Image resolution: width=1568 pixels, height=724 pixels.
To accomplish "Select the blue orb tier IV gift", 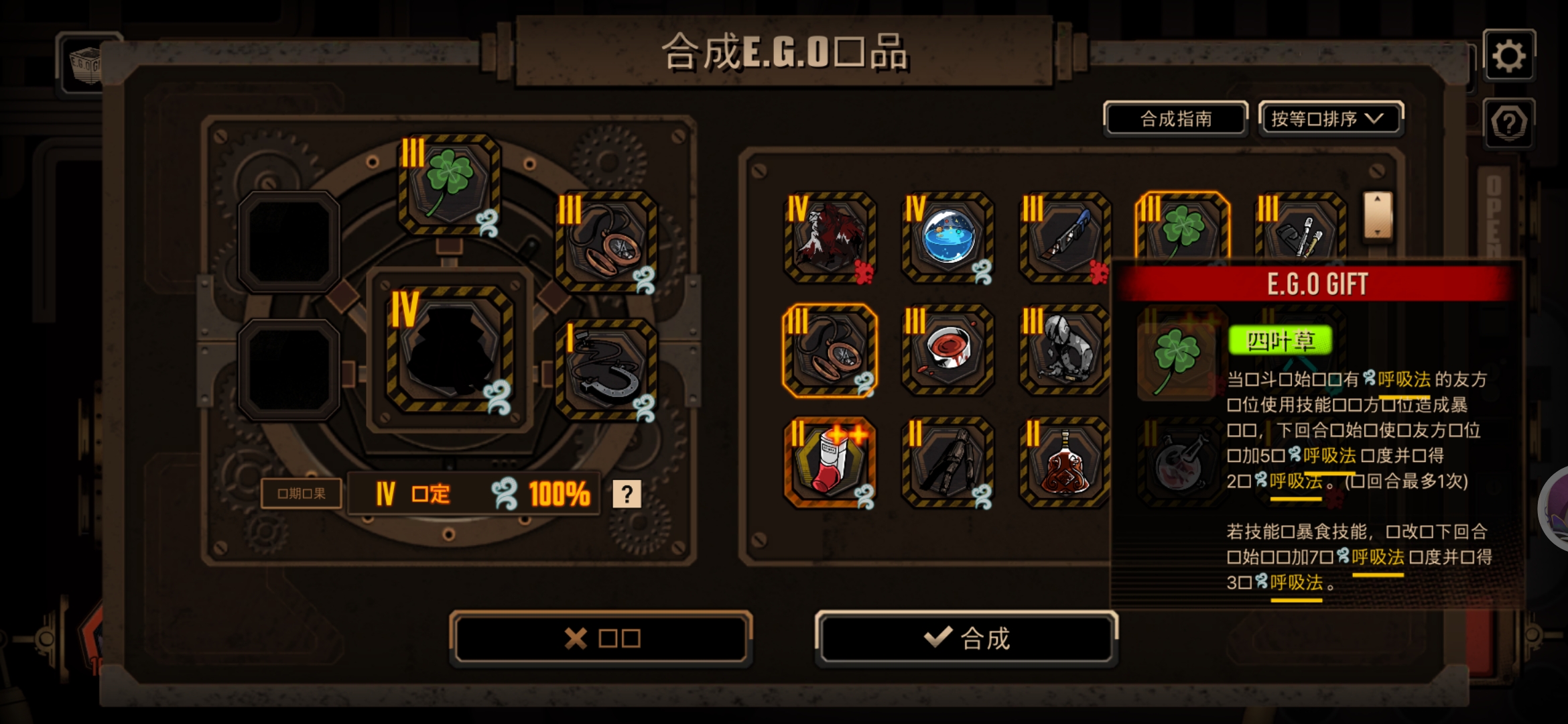I will tap(948, 237).
